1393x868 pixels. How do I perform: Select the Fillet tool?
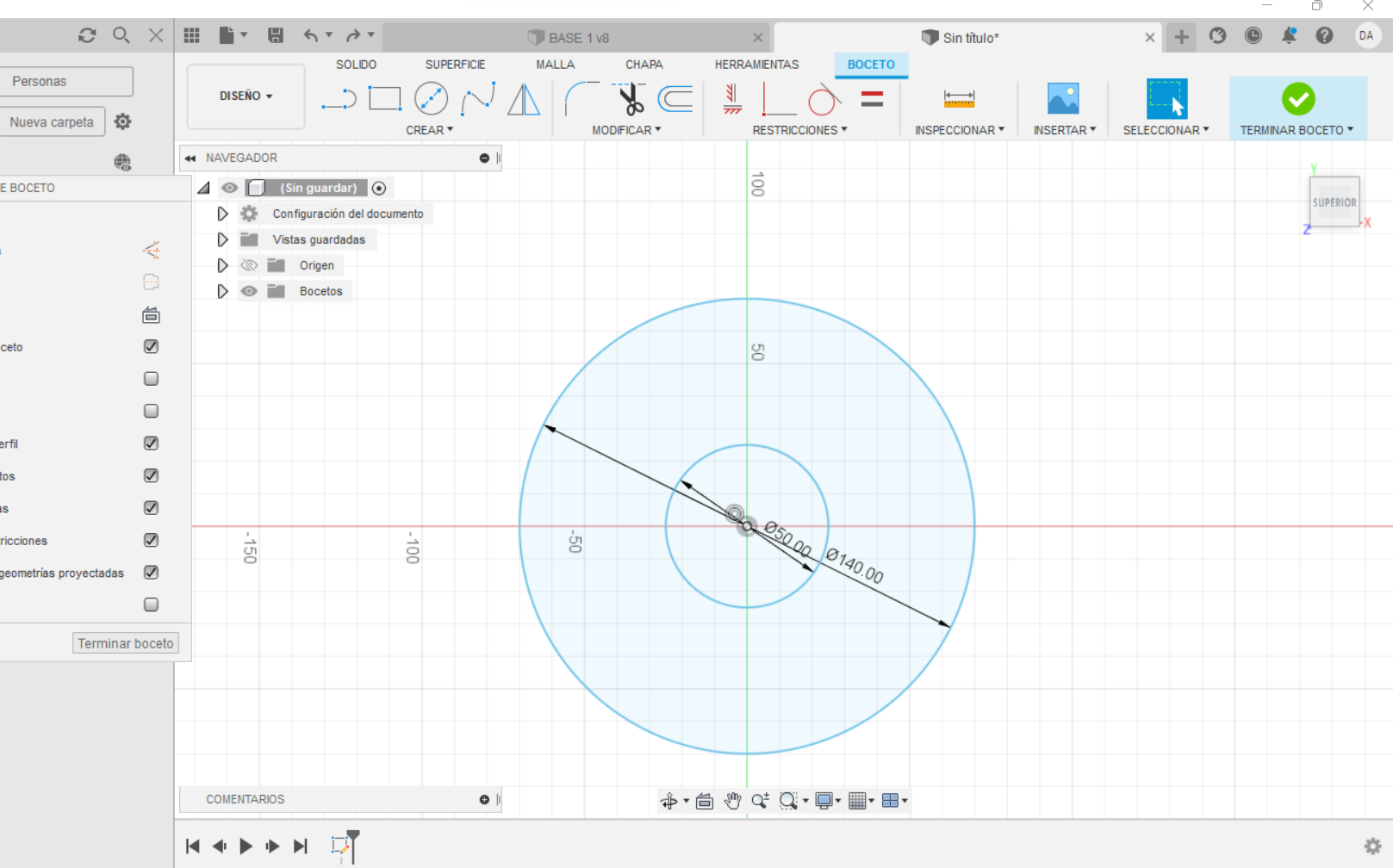[582, 99]
